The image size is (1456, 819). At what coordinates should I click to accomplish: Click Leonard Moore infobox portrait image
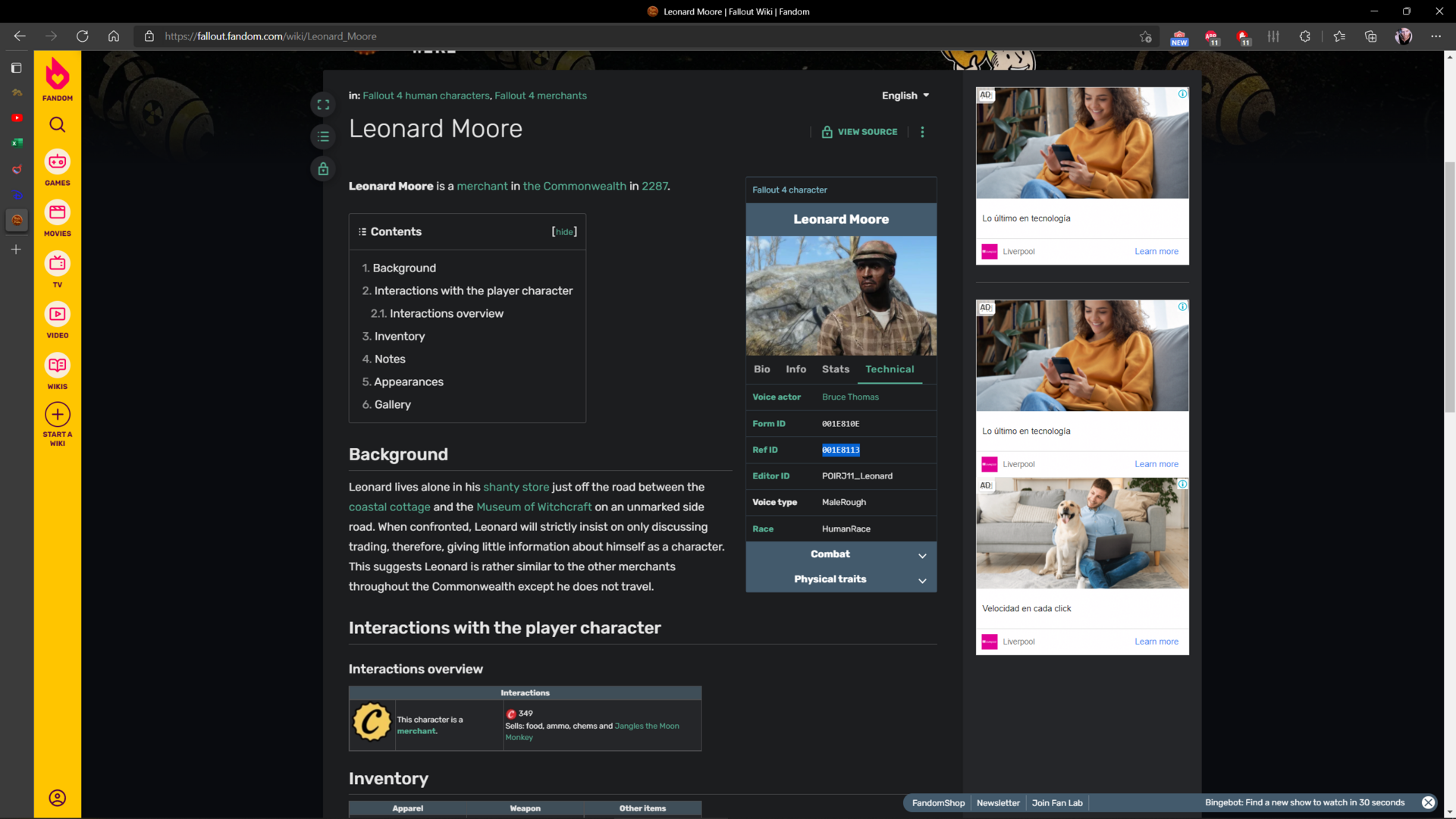841,296
